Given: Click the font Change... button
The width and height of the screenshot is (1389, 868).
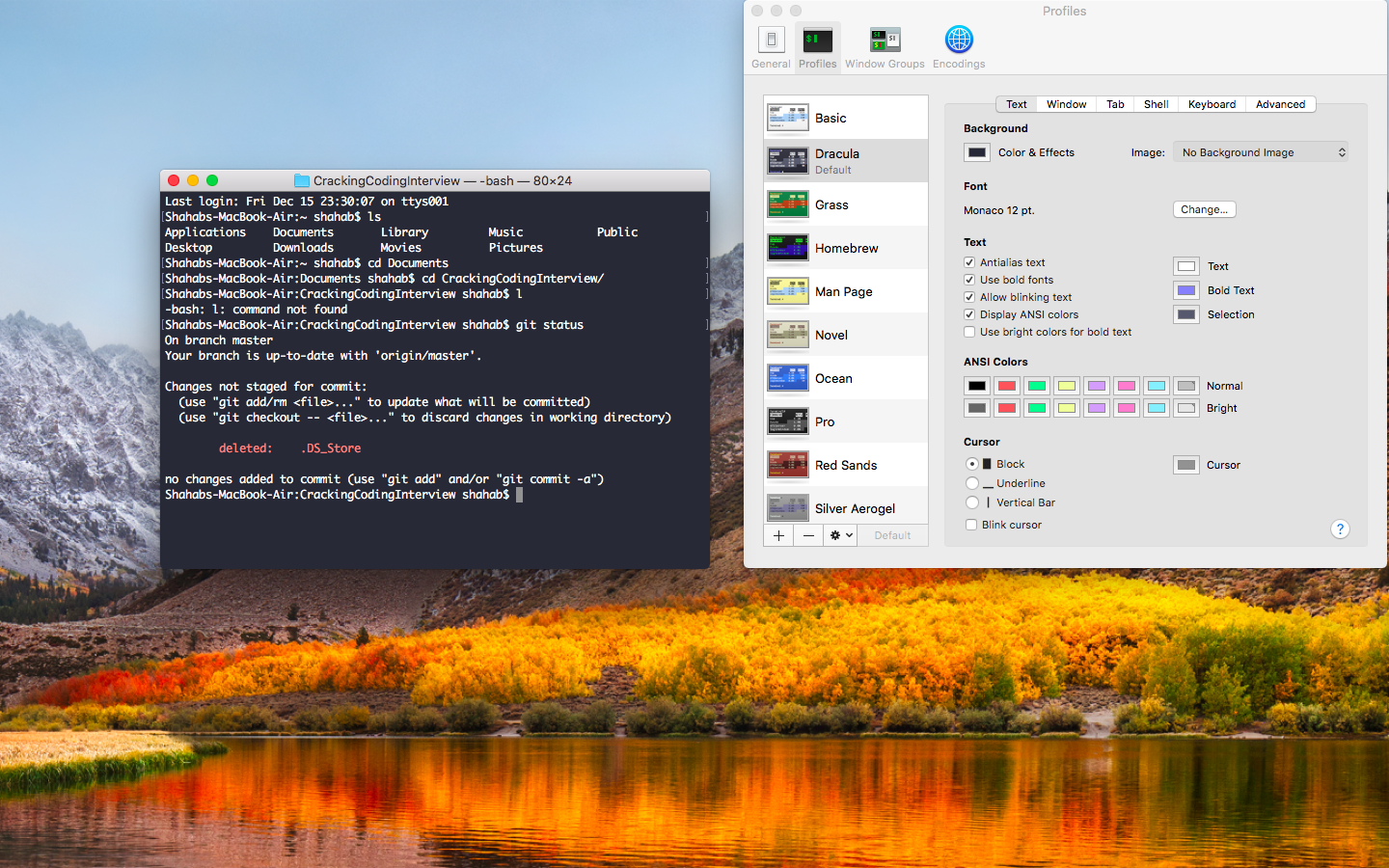Looking at the screenshot, I should point(1204,209).
